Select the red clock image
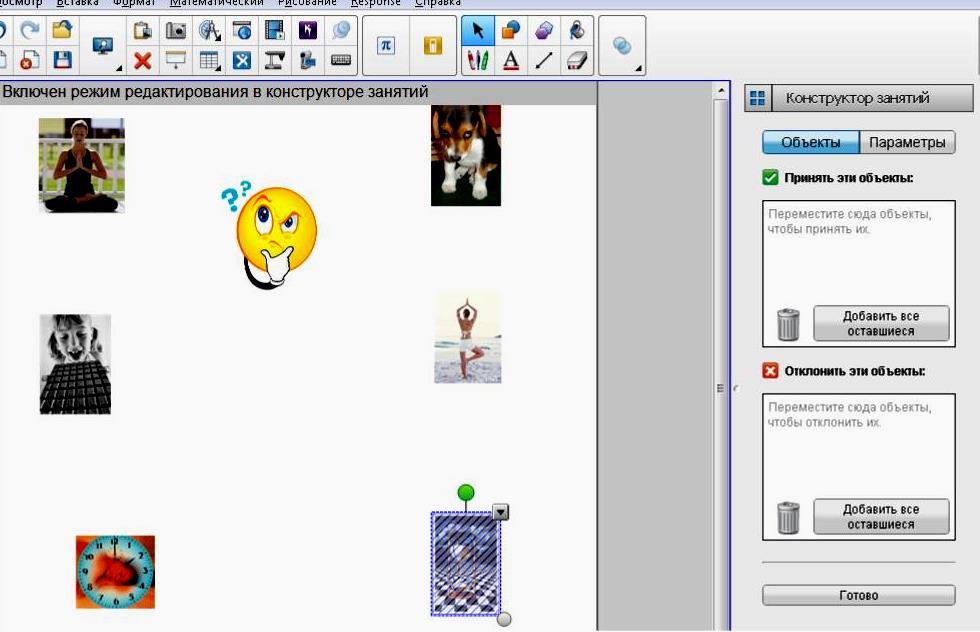 [x=115, y=571]
